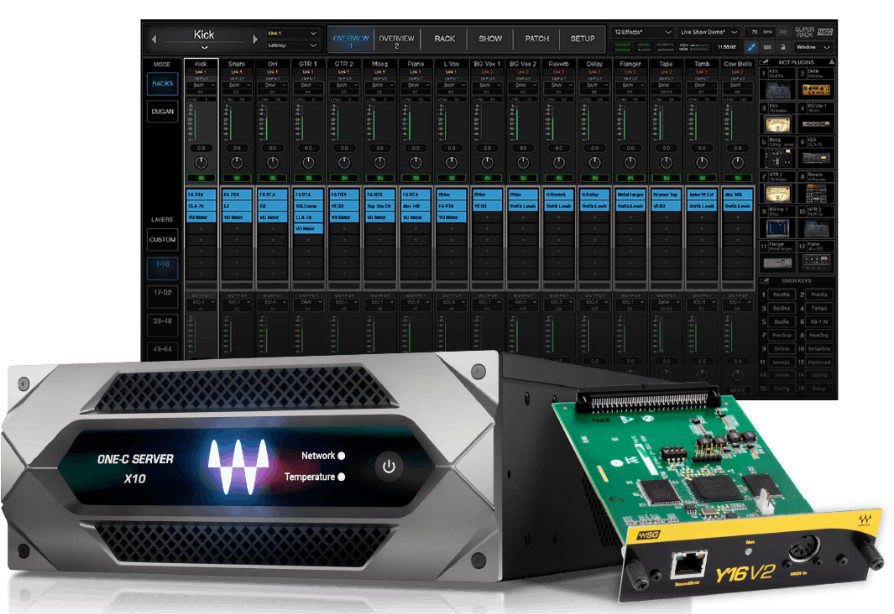Viewport: 894px width, 614px height.
Task: Toggle IN button on GTR 1 rack
Action: 308,178
